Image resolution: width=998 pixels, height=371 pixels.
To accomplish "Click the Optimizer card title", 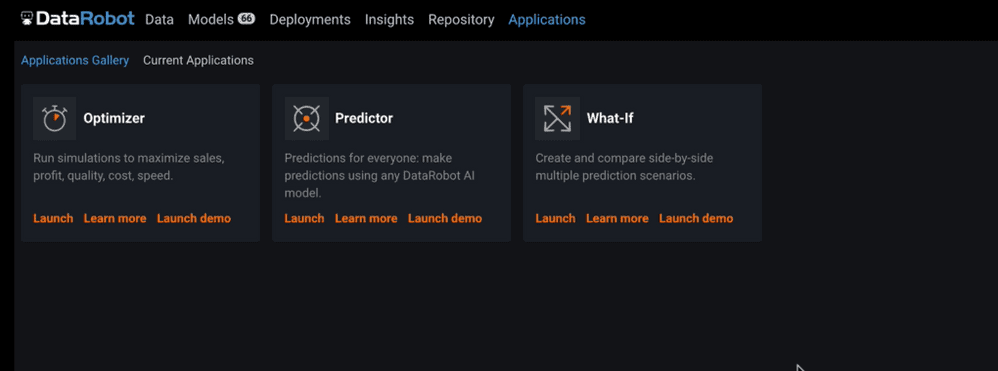I will pyautogui.click(x=114, y=118).
